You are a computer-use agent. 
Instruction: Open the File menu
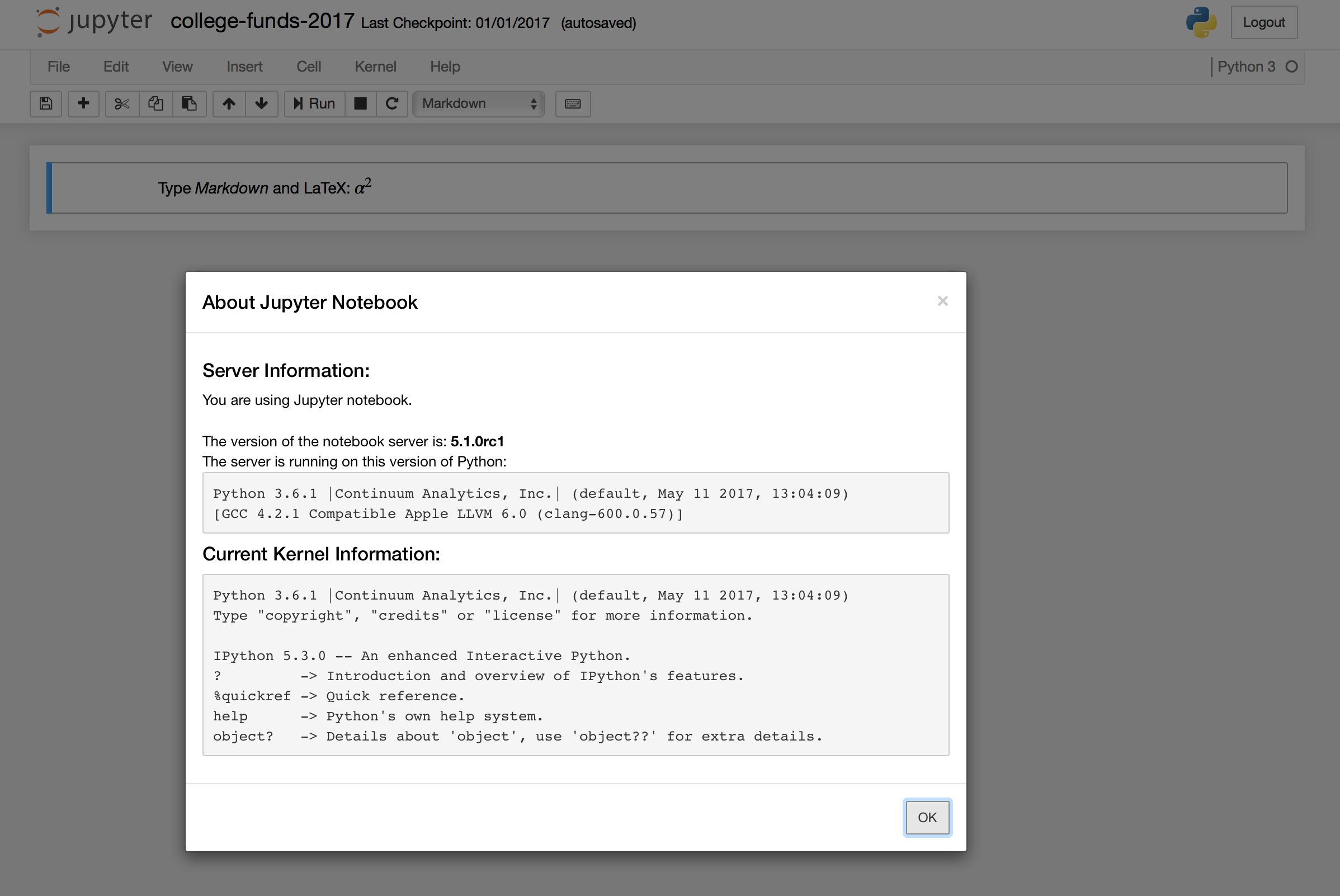(58, 67)
